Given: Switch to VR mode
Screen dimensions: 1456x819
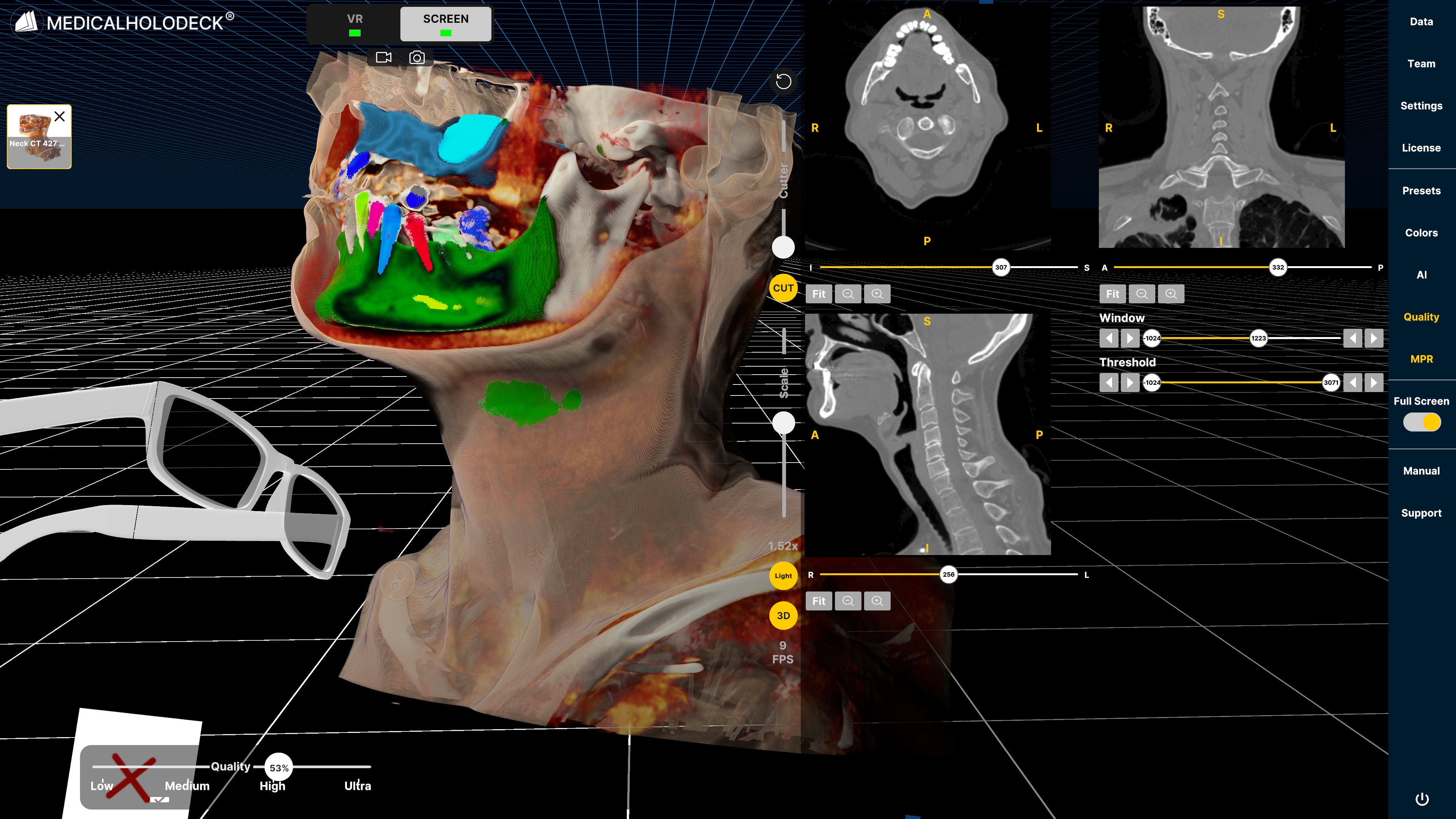Looking at the screenshot, I should [x=355, y=24].
